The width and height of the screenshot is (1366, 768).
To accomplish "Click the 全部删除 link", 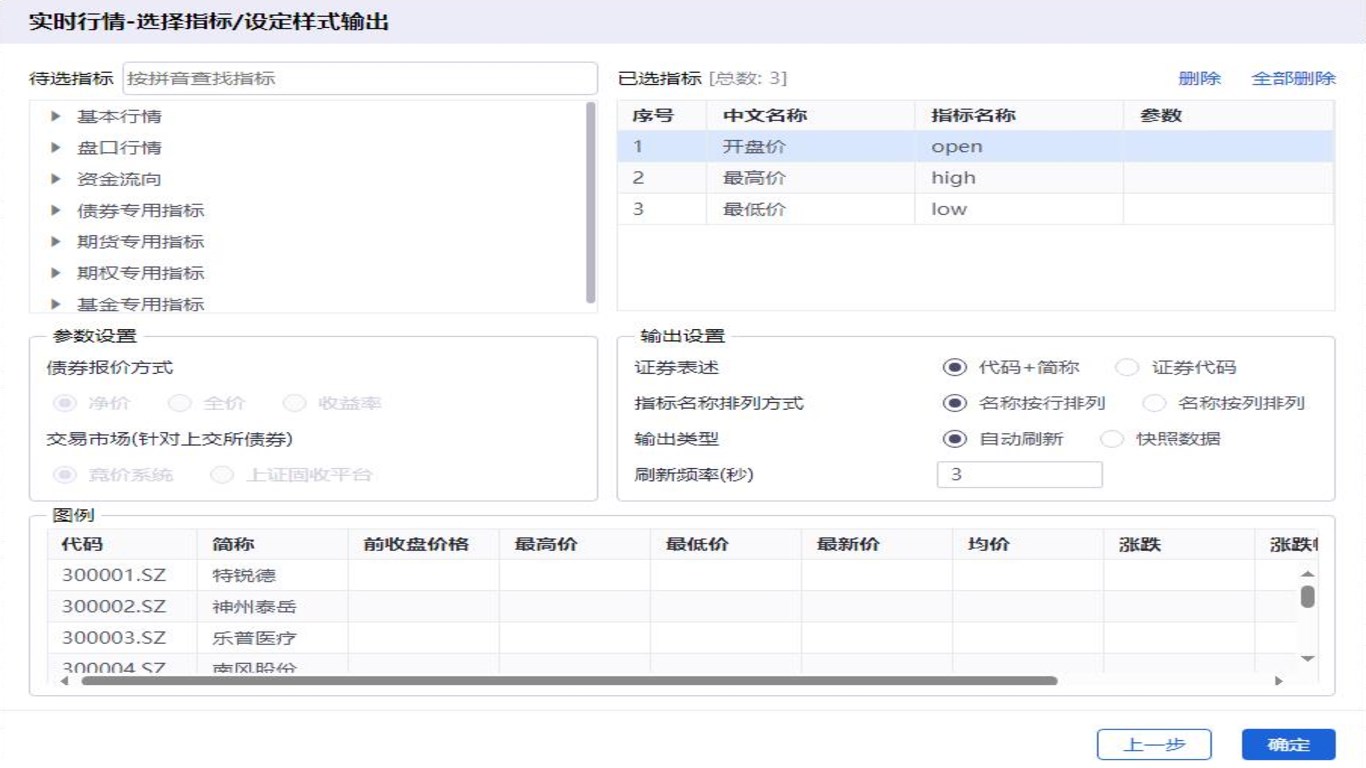I will coord(1293,78).
